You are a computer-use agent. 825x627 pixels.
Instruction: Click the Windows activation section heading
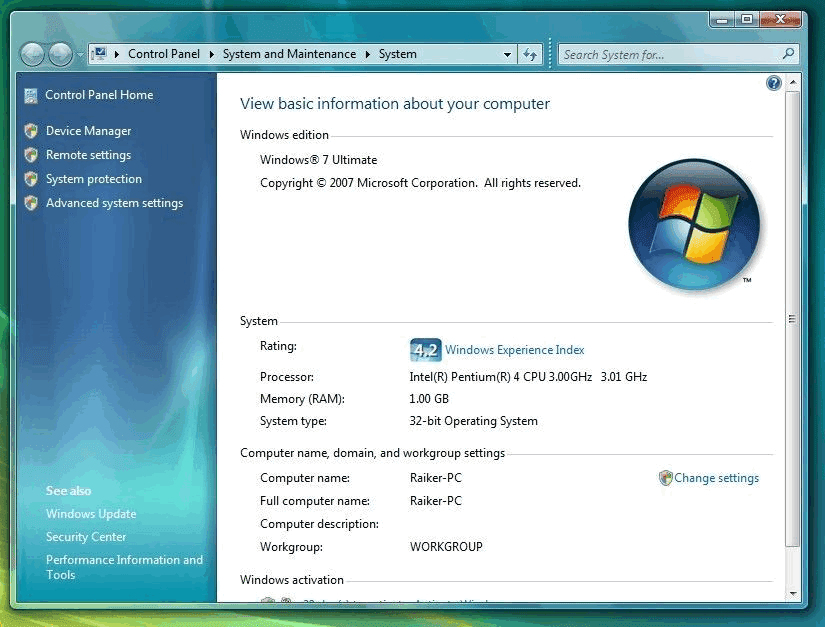tap(292, 580)
